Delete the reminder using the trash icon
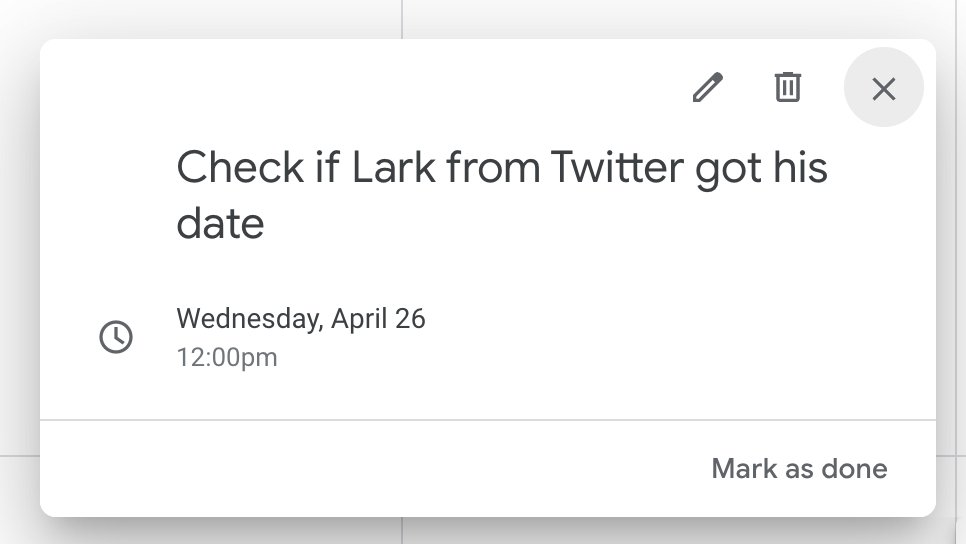This screenshot has width=966, height=544. click(x=787, y=87)
